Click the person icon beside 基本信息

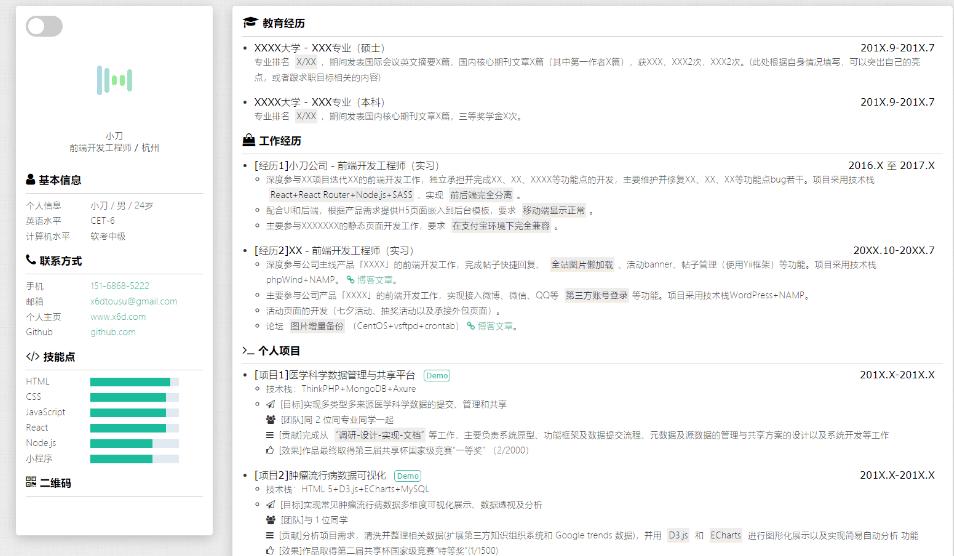(30, 179)
